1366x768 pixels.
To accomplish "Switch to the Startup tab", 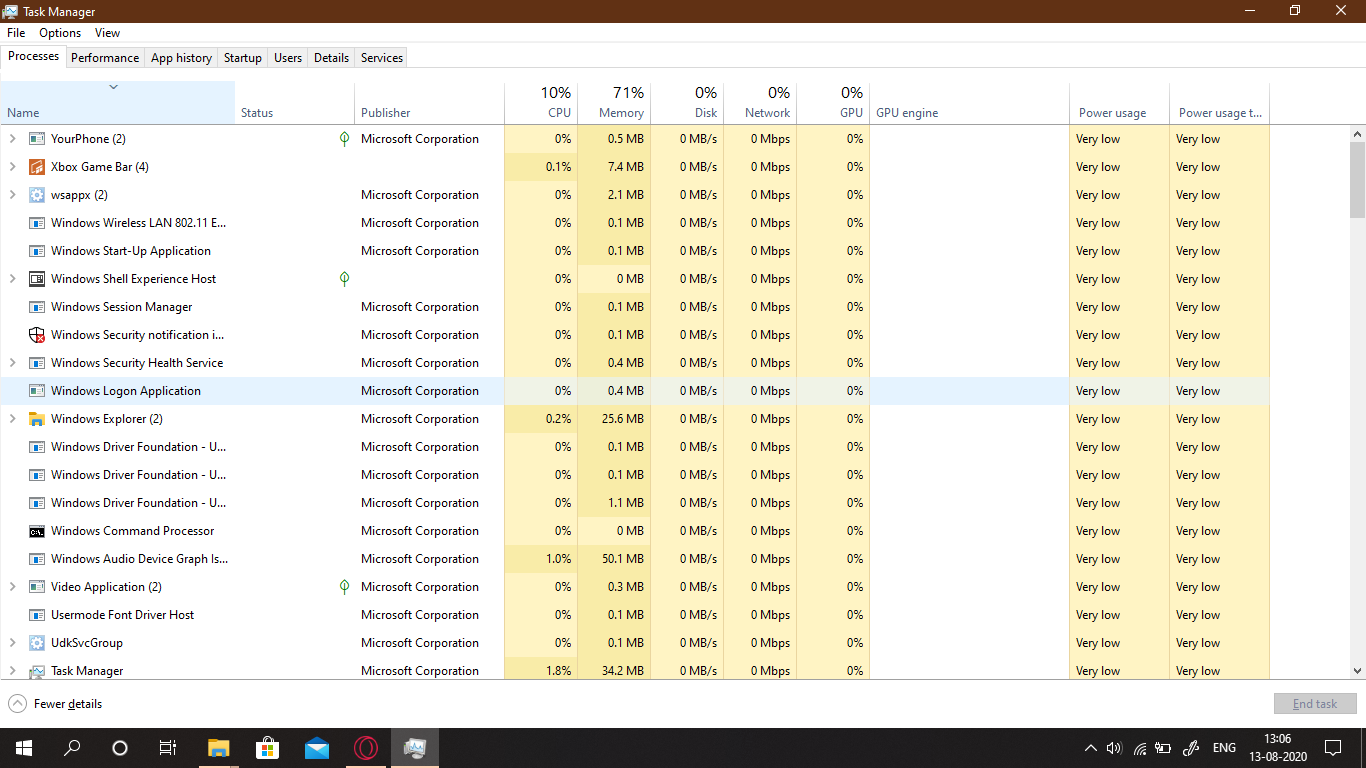I will (x=242, y=58).
